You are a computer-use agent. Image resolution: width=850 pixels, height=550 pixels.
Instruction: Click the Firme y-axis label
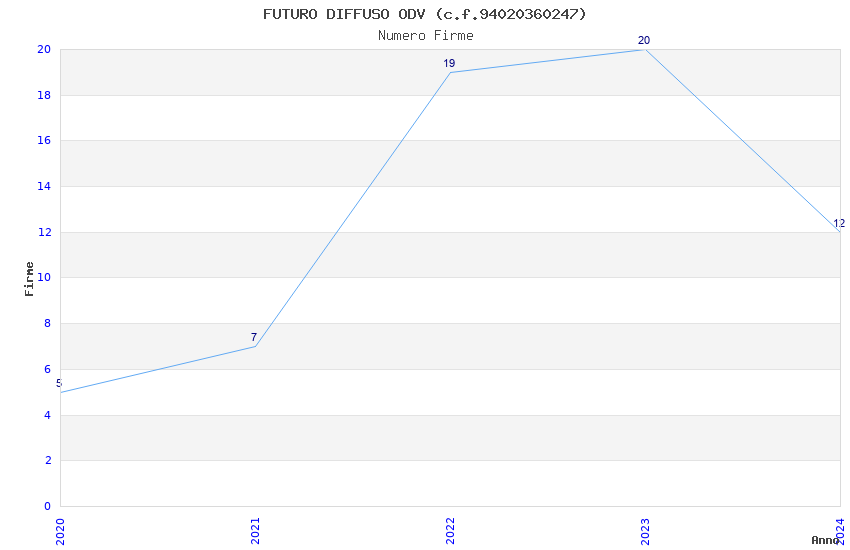[29, 278]
